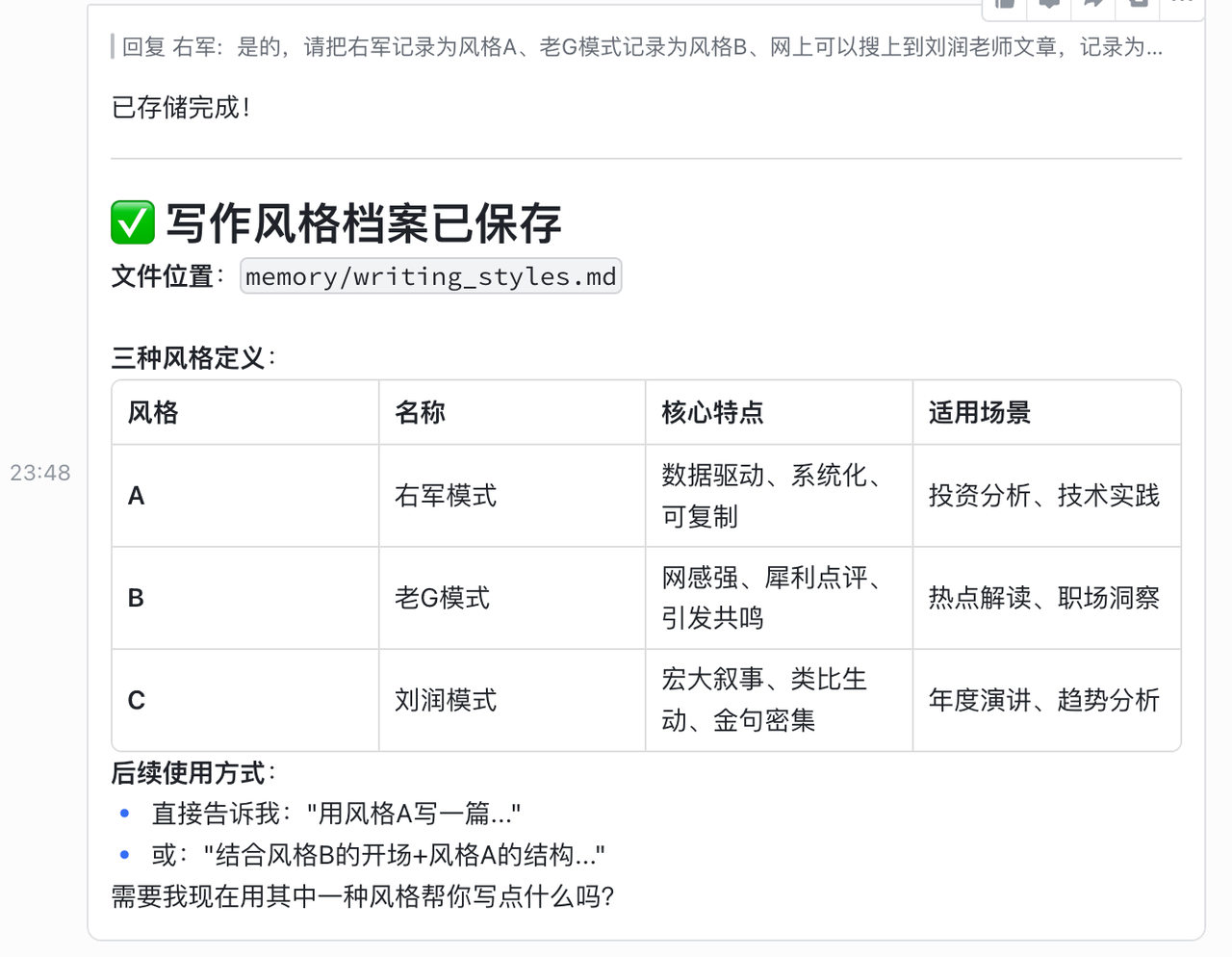Screen dimensions: 1232x957
Task: Click the closing question 需要我现在用其中一种风格帮你写点什么吗?
Action: (x=363, y=896)
